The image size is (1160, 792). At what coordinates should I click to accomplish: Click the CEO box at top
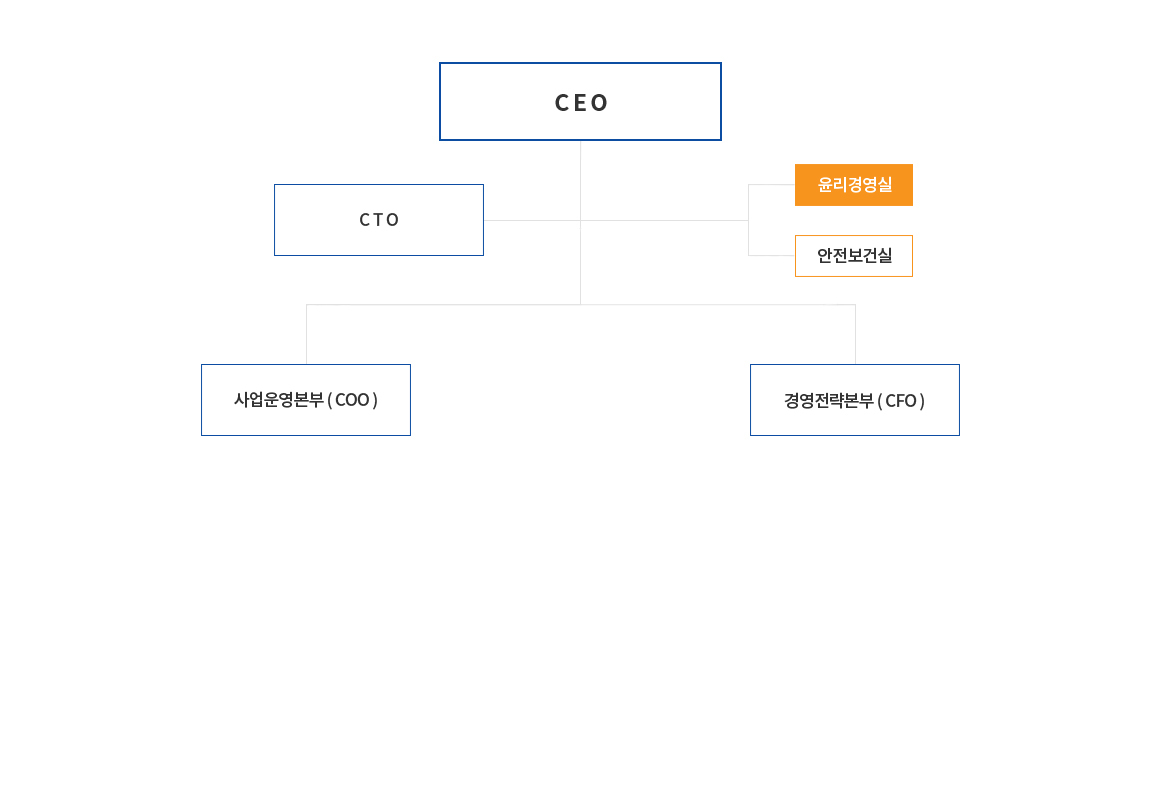point(580,101)
